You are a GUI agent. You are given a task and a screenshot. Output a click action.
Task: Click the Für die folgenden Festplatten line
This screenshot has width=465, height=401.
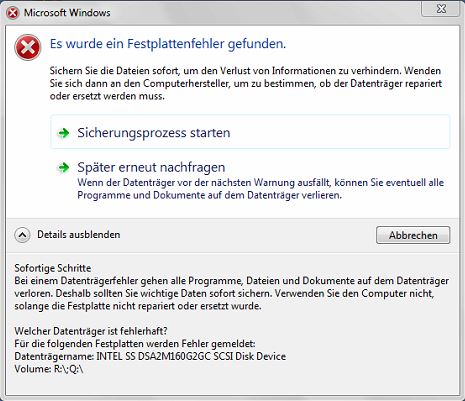pyautogui.click(x=135, y=344)
